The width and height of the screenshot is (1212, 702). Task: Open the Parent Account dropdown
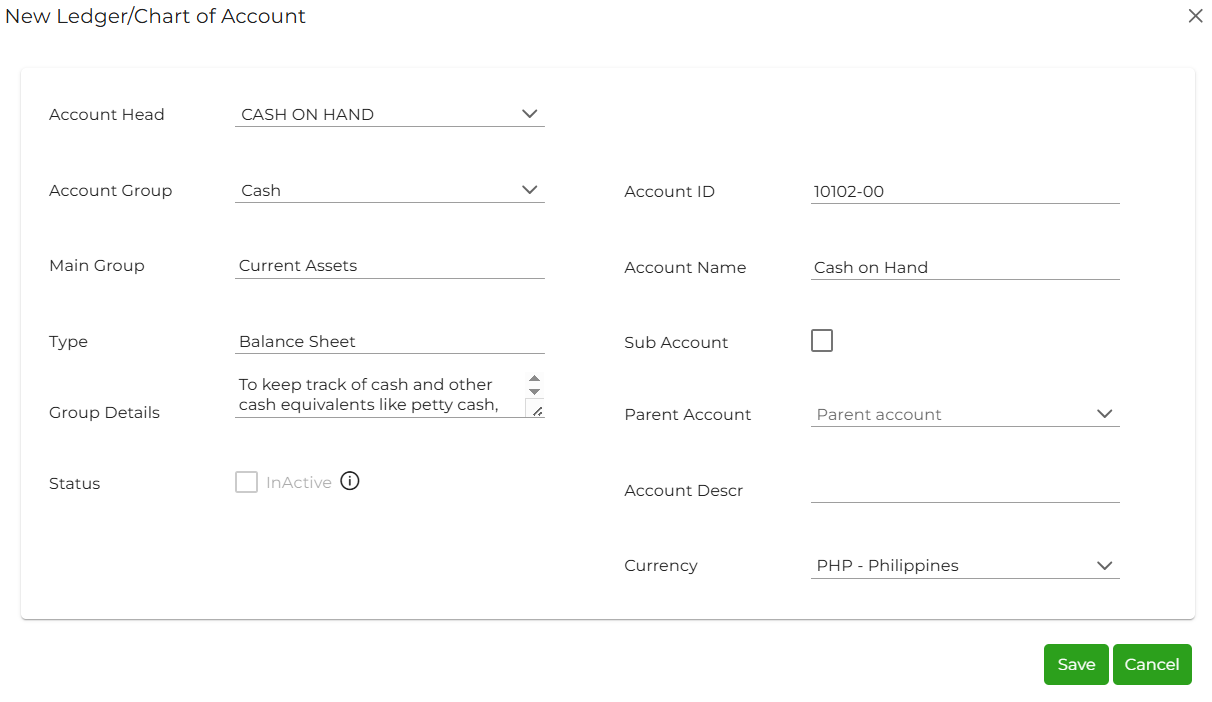click(964, 414)
